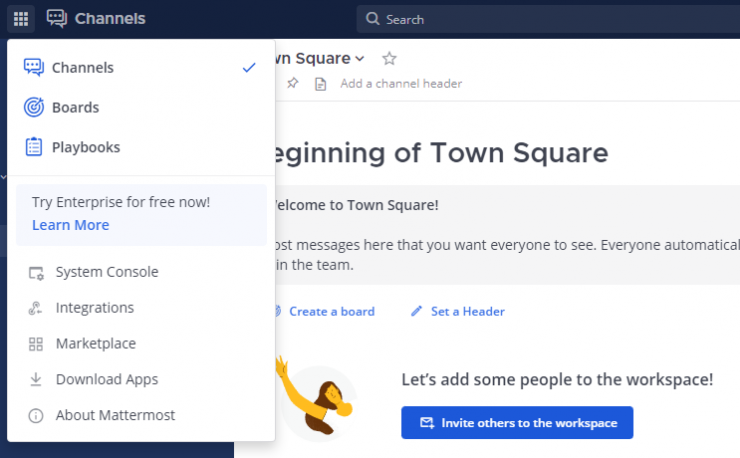
Task: Open Boards from the product menu
Action: (141, 108)
